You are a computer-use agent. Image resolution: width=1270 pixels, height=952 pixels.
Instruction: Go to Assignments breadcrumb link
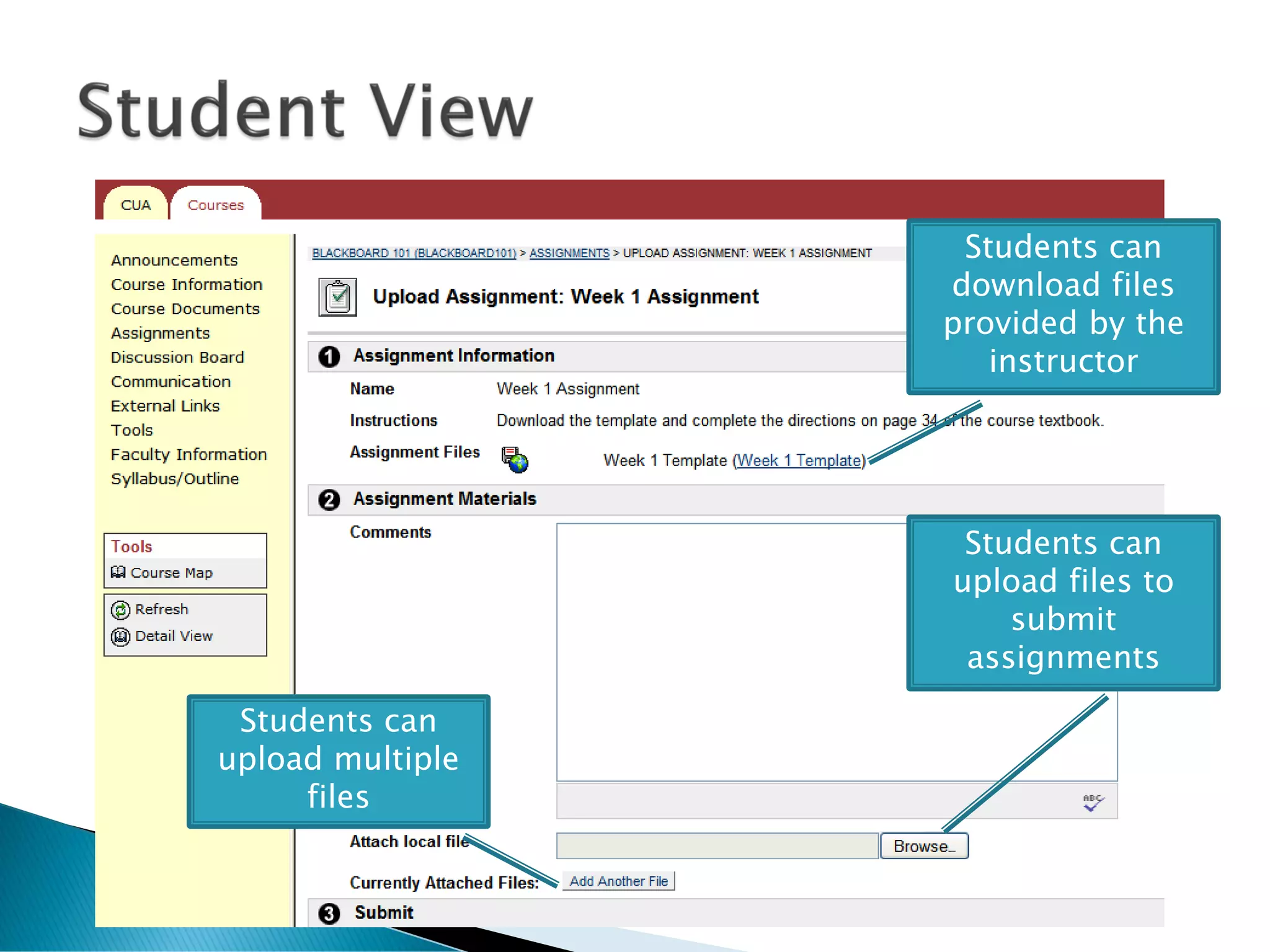[x=569, y=253]
